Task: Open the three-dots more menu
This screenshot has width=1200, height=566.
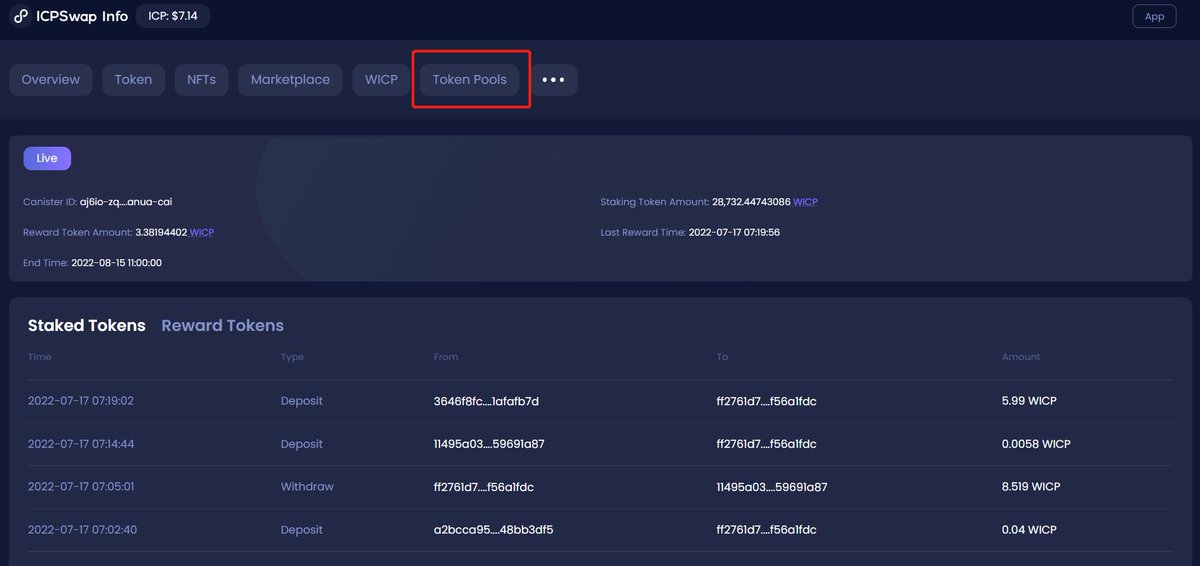Action: 554,80
